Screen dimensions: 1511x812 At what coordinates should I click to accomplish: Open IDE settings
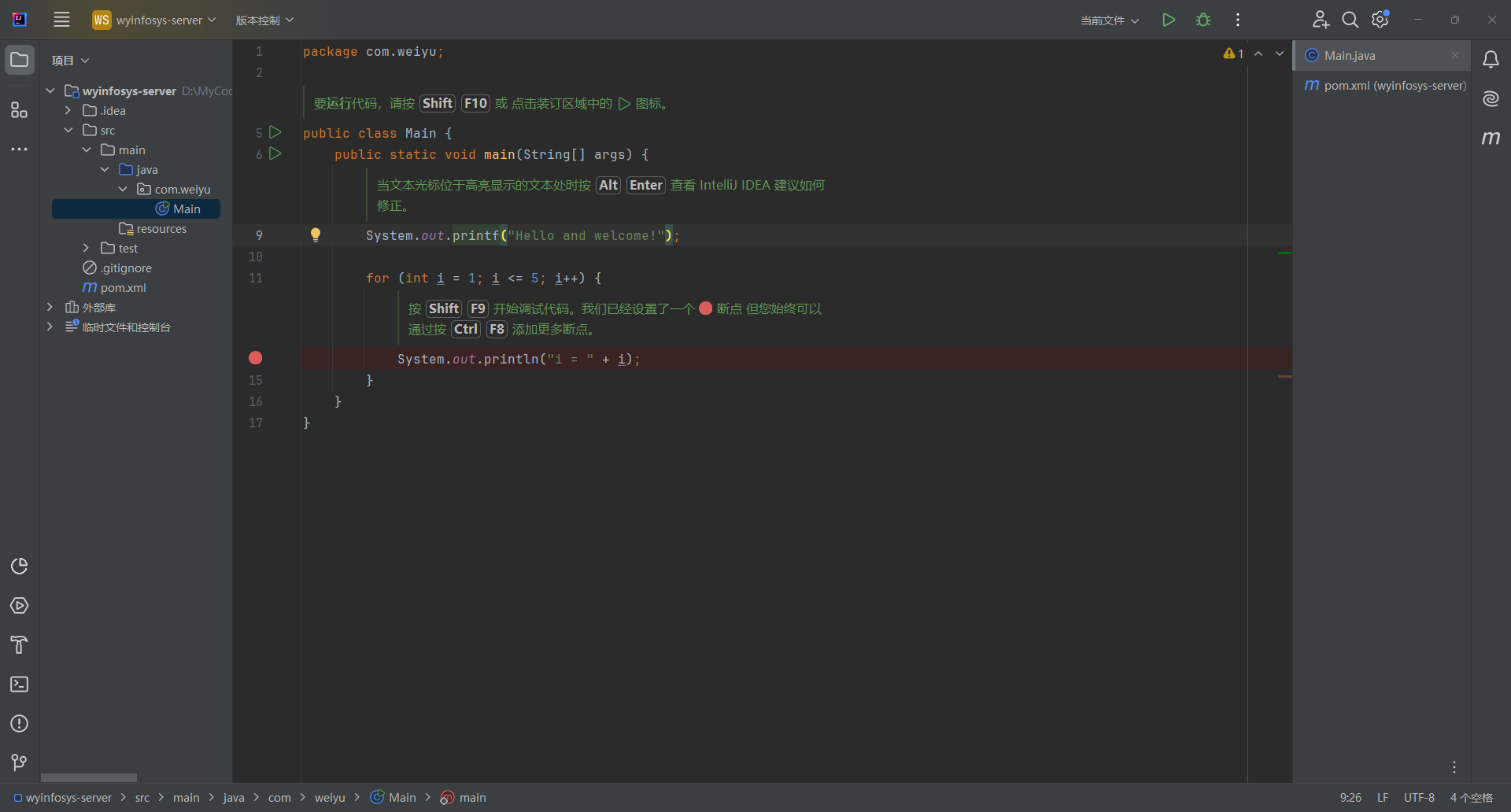pos(1380,19)
